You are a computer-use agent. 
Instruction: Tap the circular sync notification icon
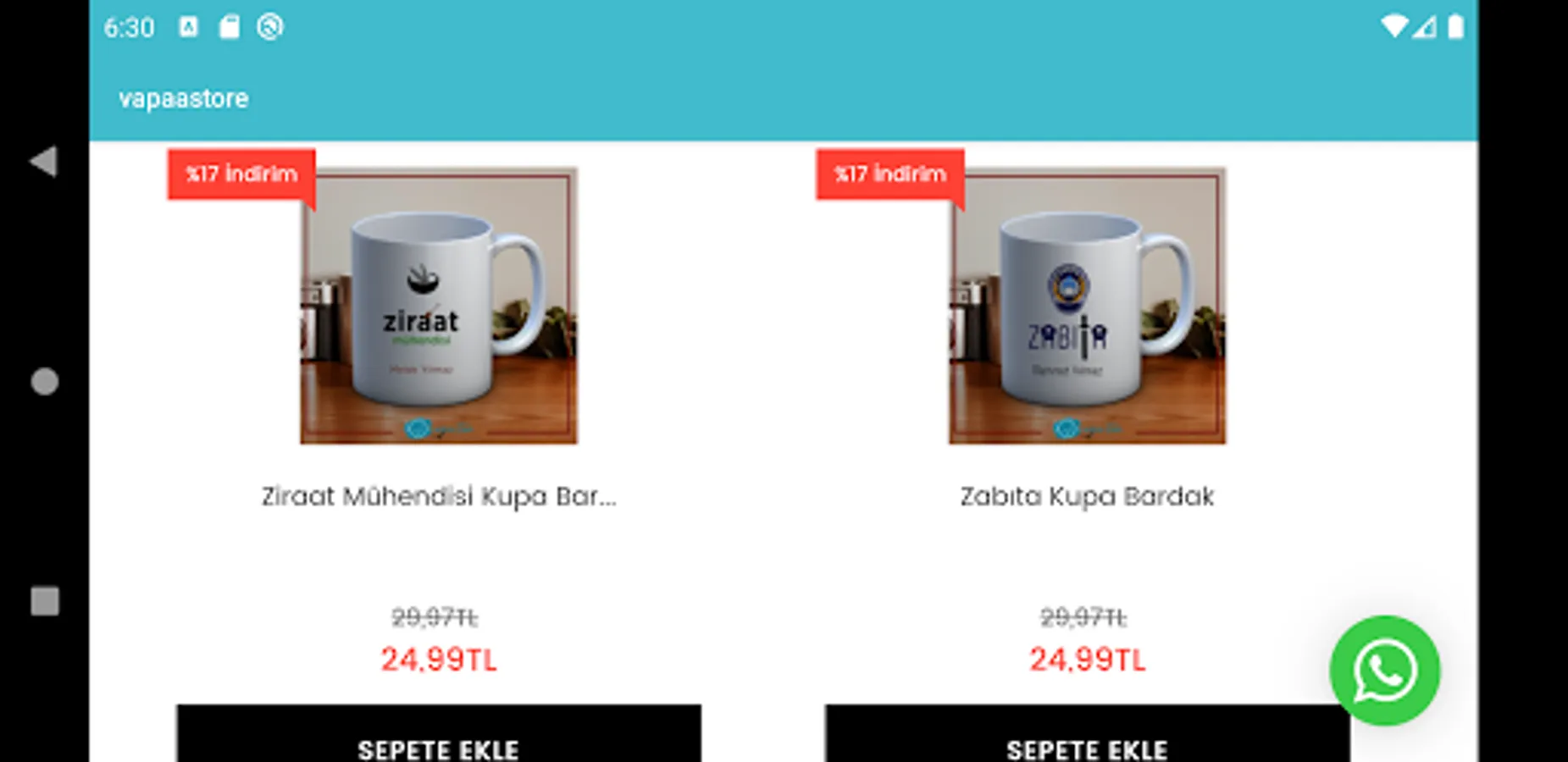(269, 27)
